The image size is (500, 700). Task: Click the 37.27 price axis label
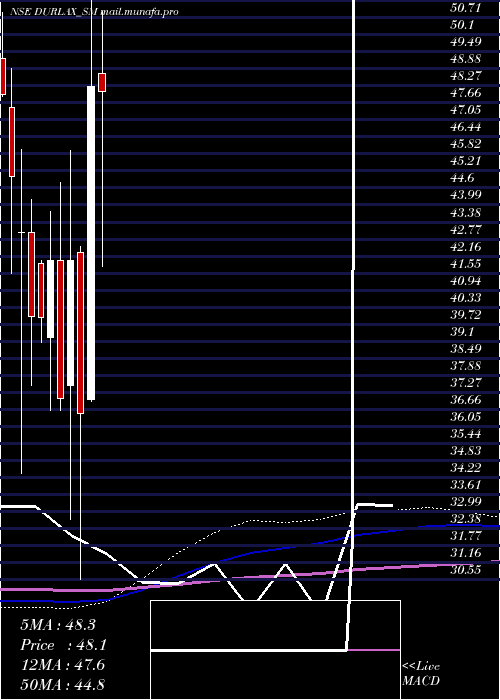[465, 383]
